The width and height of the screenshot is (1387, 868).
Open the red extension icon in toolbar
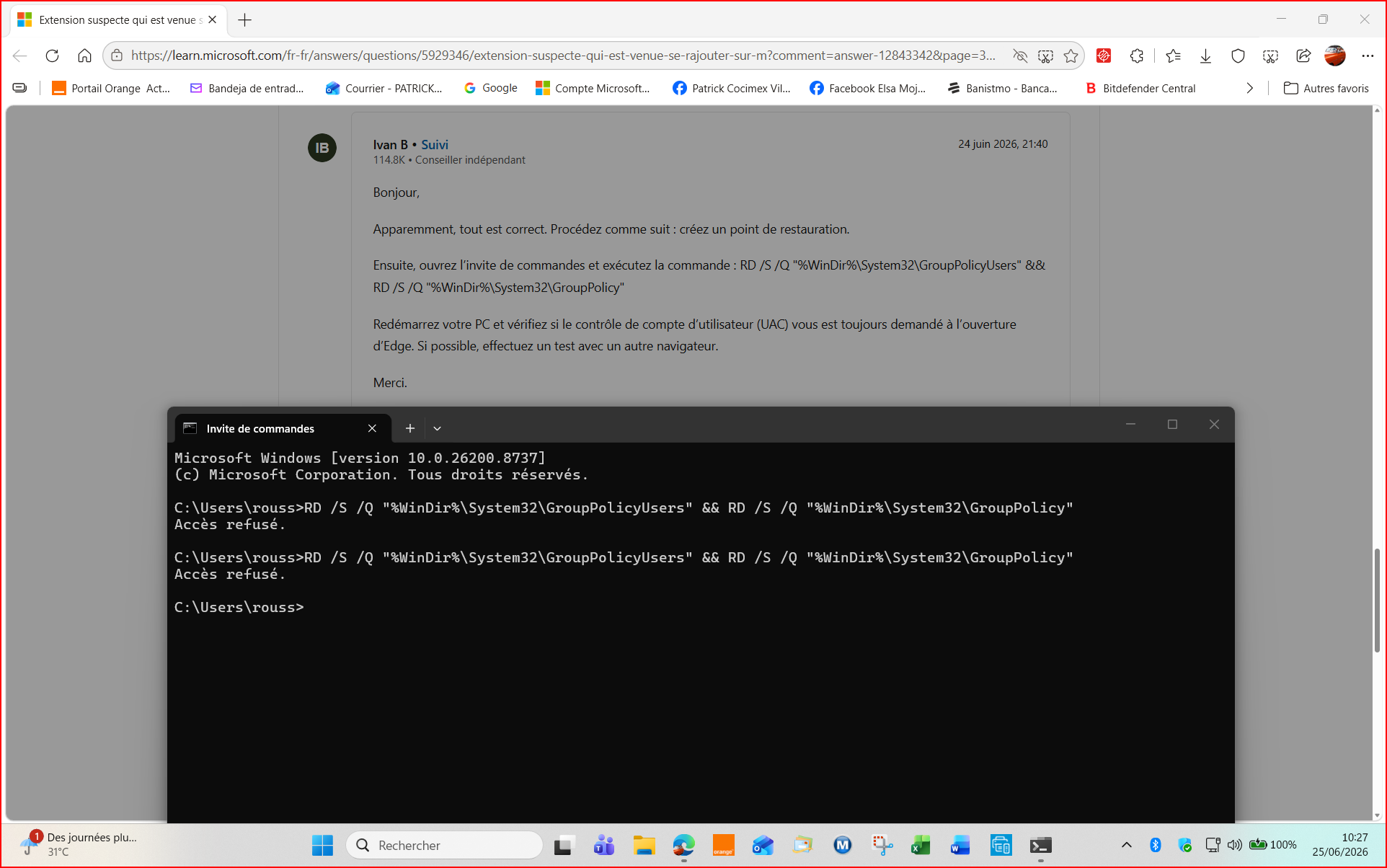[x=1104, y=56]
